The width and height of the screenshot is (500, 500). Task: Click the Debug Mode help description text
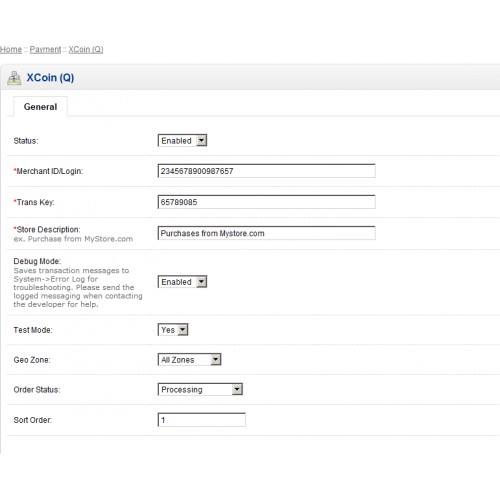coord(78,287)
